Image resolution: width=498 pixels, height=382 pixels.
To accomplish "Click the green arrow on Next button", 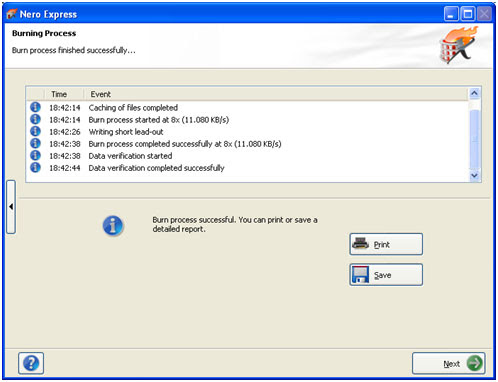I will 474,363.
